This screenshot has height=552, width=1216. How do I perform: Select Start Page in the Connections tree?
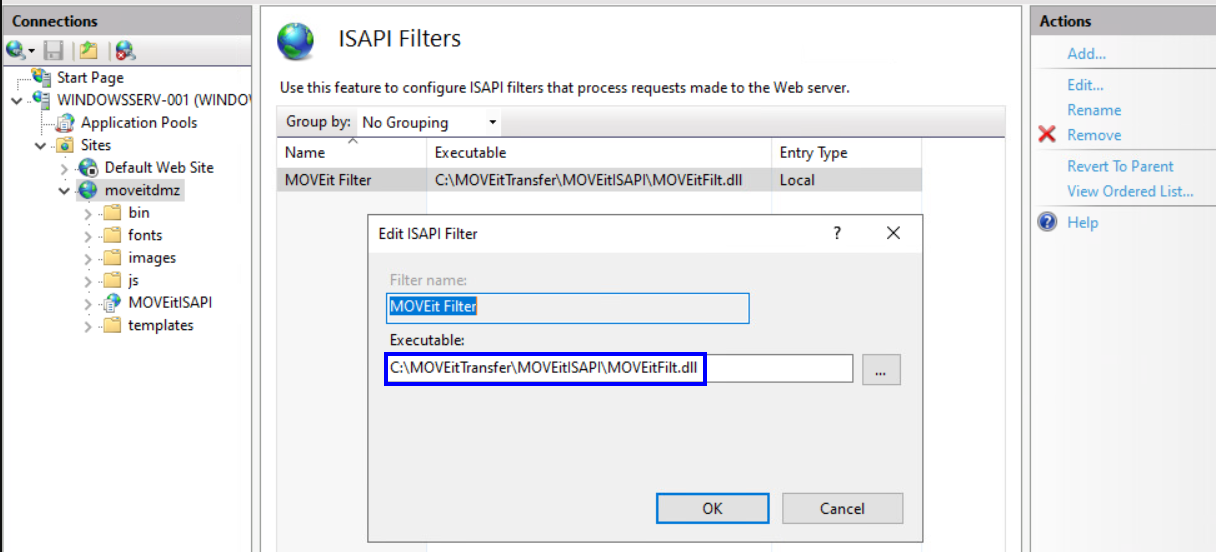coord(90,77)
